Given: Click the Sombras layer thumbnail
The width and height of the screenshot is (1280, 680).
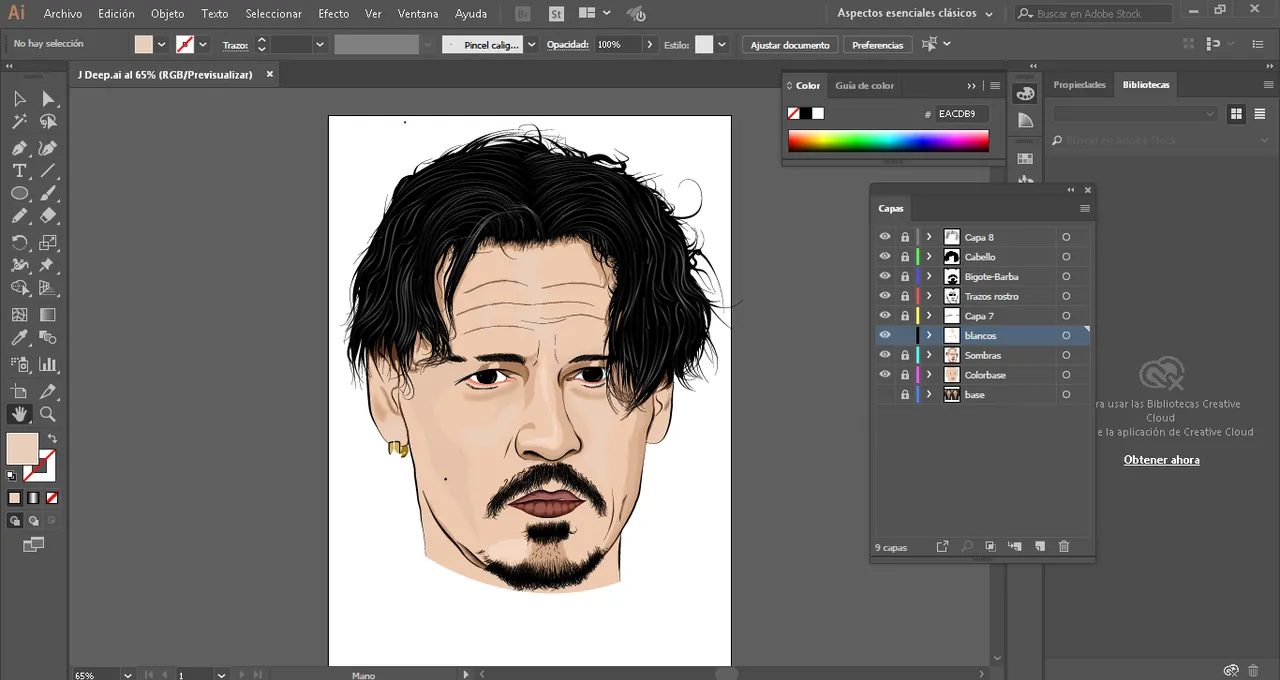Looking at the screenshot, I should pos(952,355).
